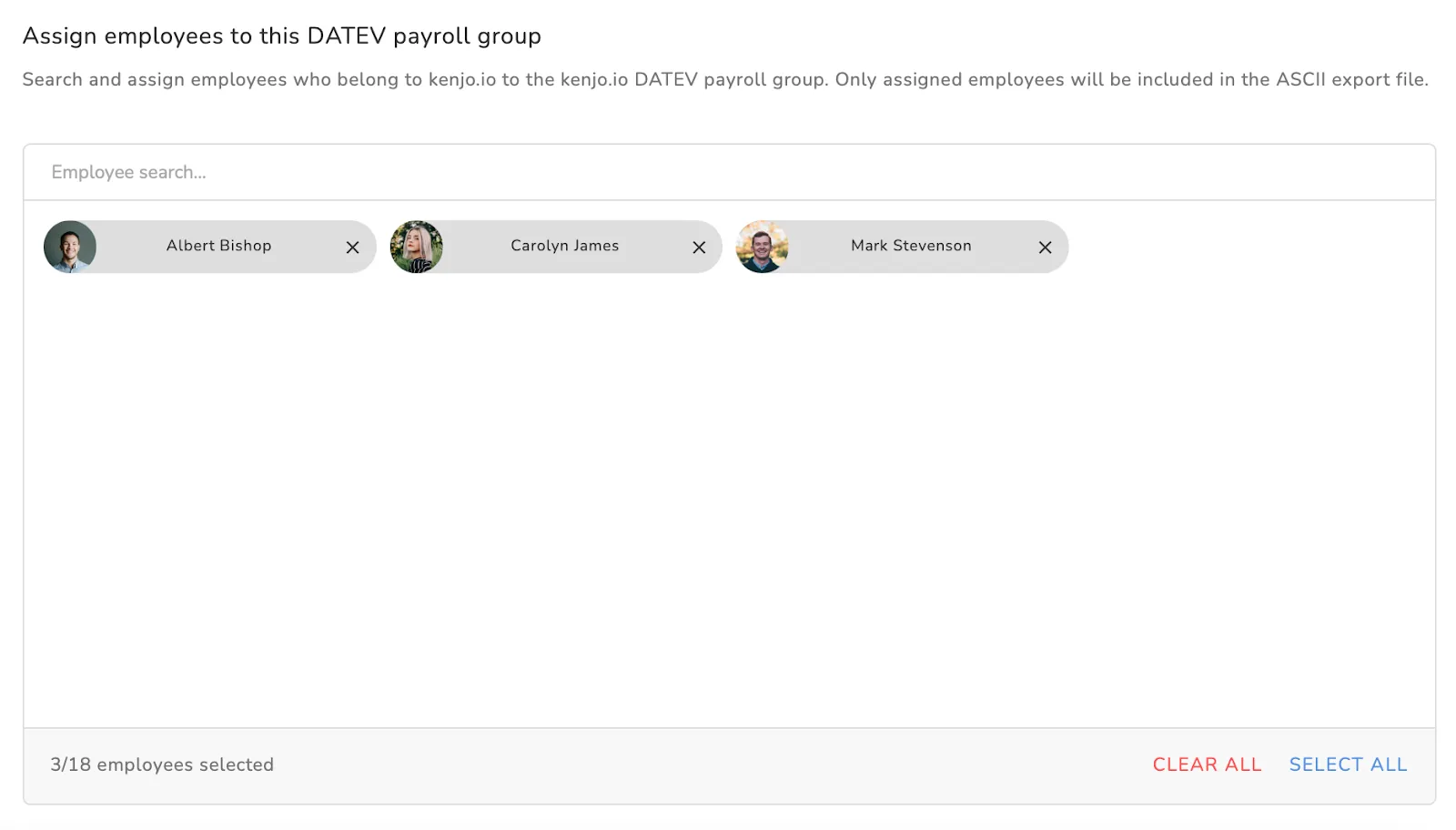The height and width of the screenshot is (830, 1456).
Task: Remove Mark Stevenson from the selected employees
Action: [1045, 247]
